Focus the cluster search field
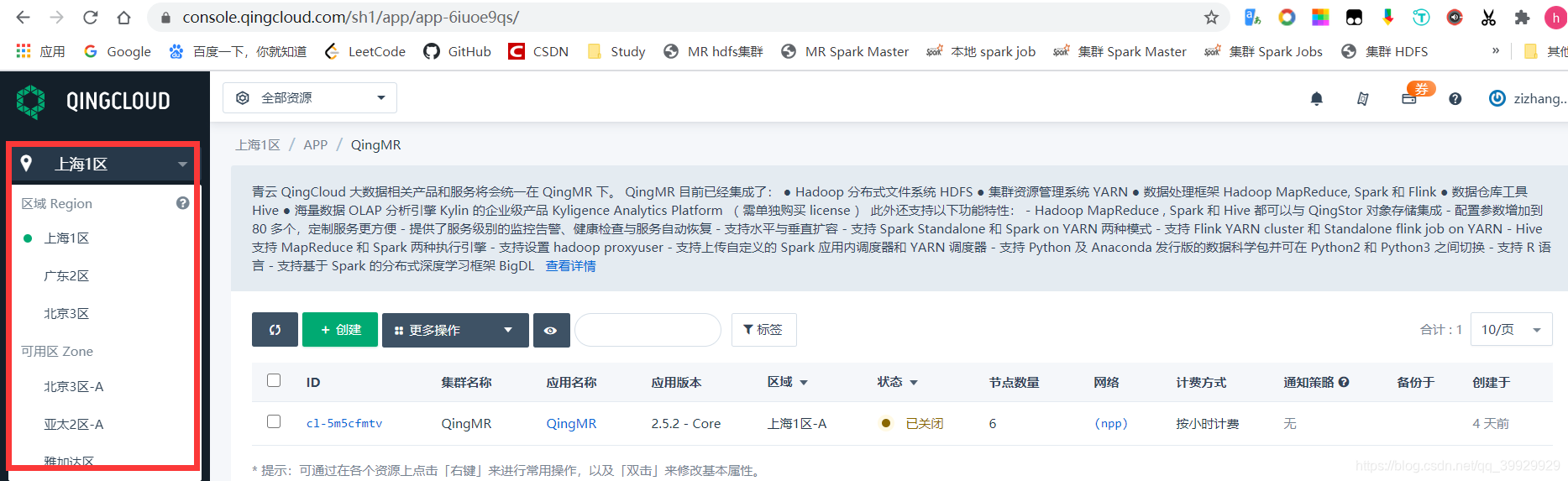This screenshot has height=481, width=1568. 648,330
